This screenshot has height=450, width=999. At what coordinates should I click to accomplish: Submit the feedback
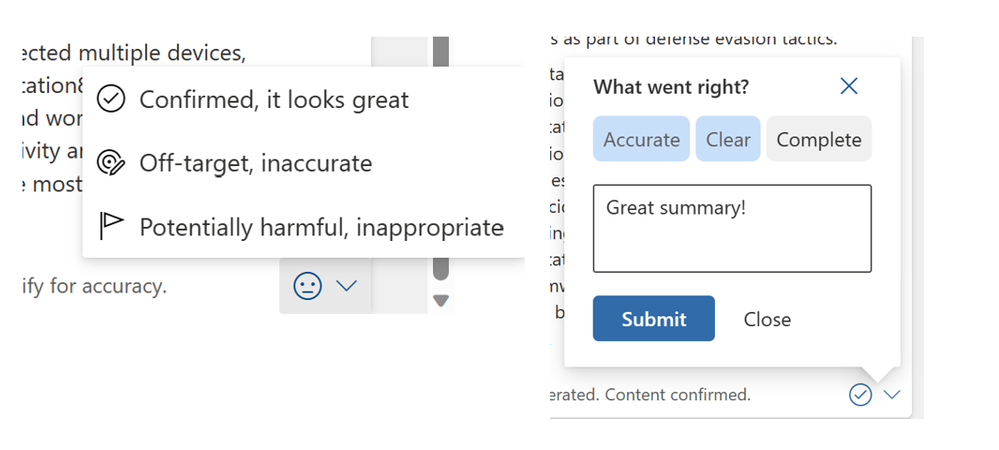(x=653, y=319)
